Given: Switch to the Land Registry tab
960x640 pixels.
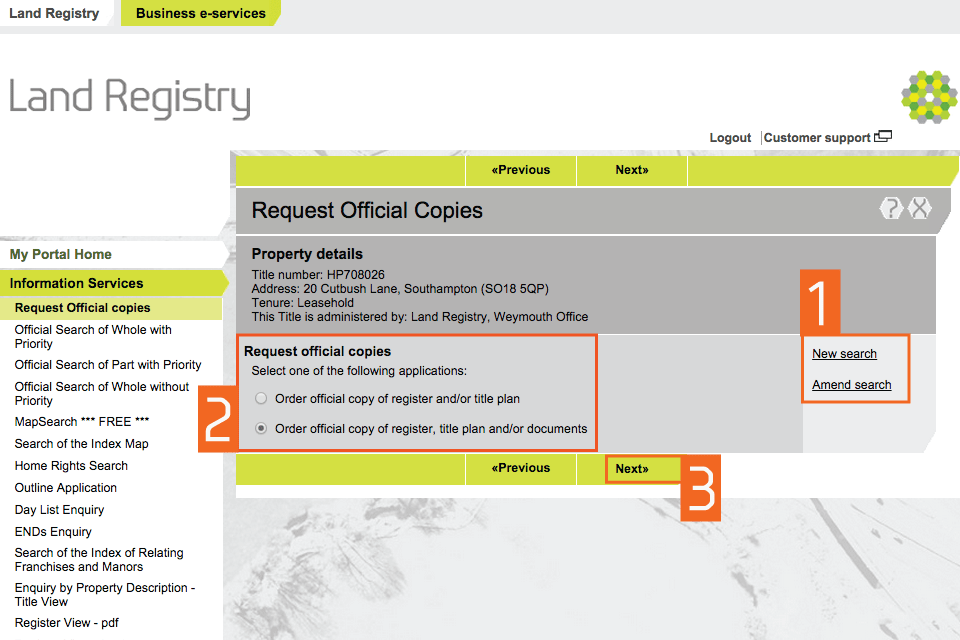Looking at the screenshot, I should click(54, 13).
